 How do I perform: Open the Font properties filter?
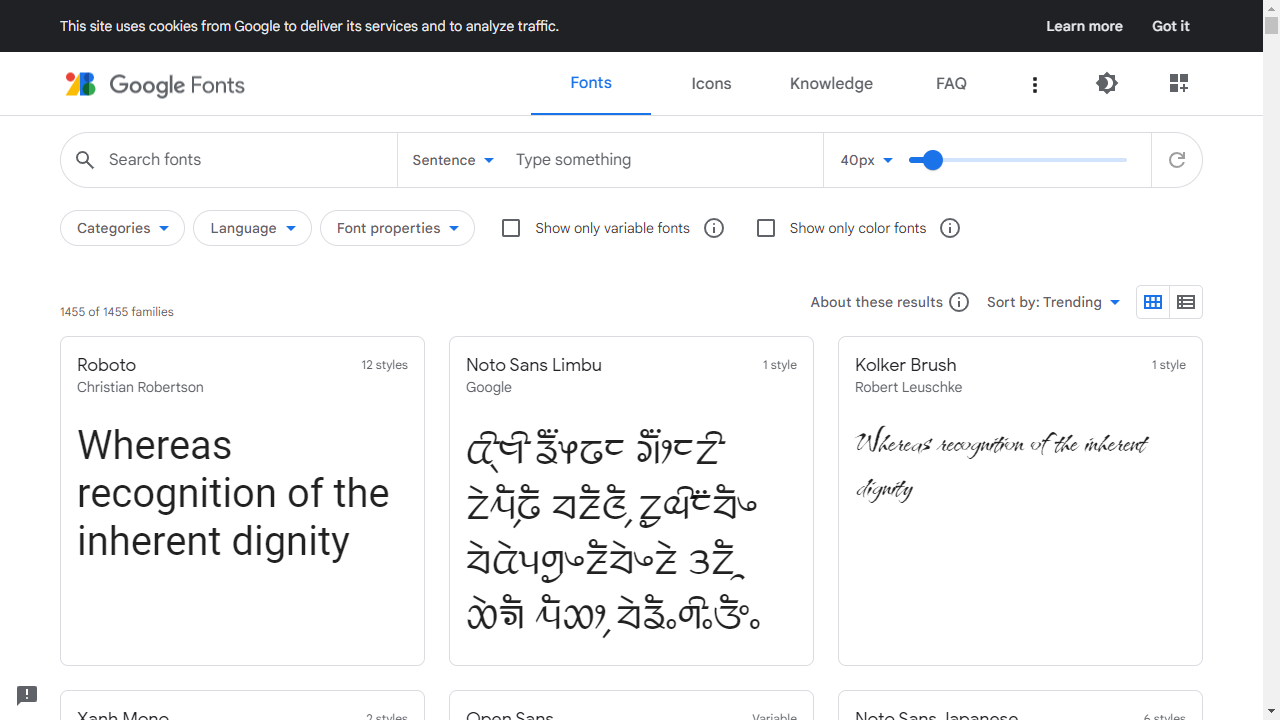pyautogui.click(x=397, y=228)
